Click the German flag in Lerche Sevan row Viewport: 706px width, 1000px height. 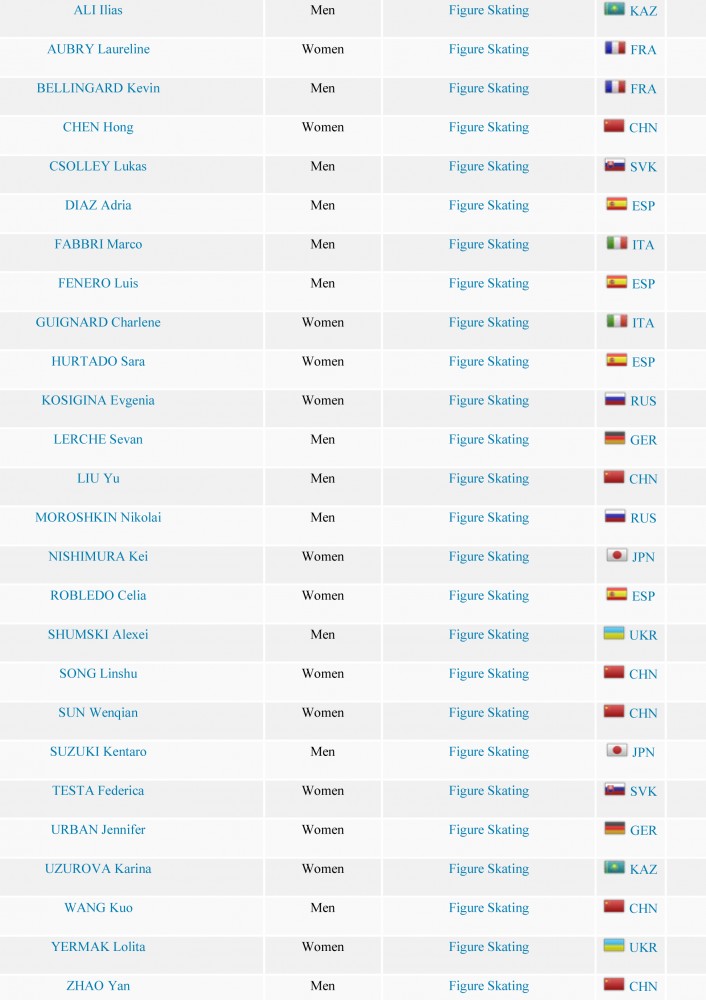(x=615, y=438)
